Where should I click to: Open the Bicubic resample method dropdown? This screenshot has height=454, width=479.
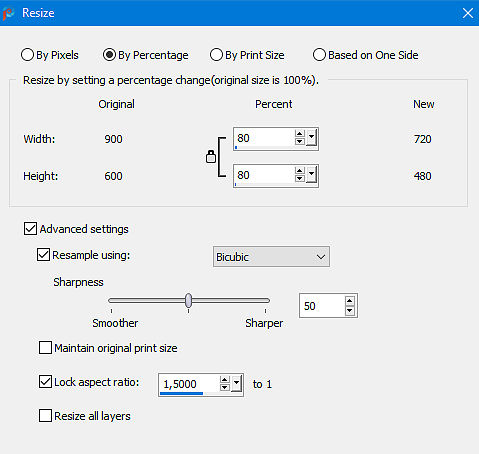(271, 257)
